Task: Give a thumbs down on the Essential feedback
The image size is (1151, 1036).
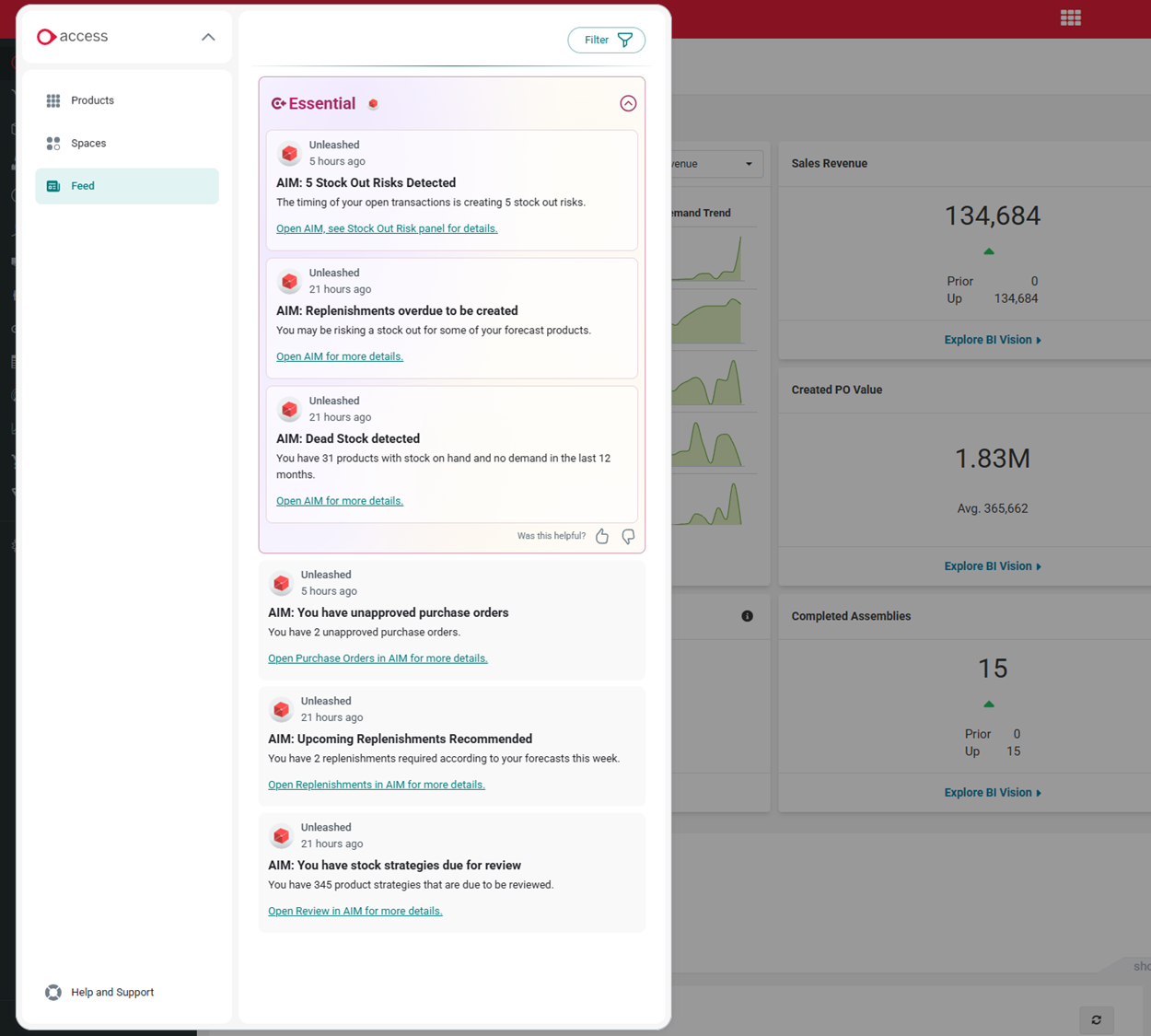Action: (628, 535)
